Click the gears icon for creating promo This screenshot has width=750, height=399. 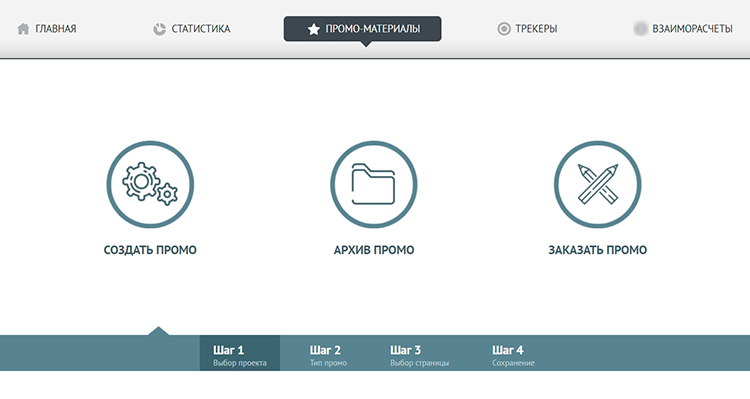[150, 184]
